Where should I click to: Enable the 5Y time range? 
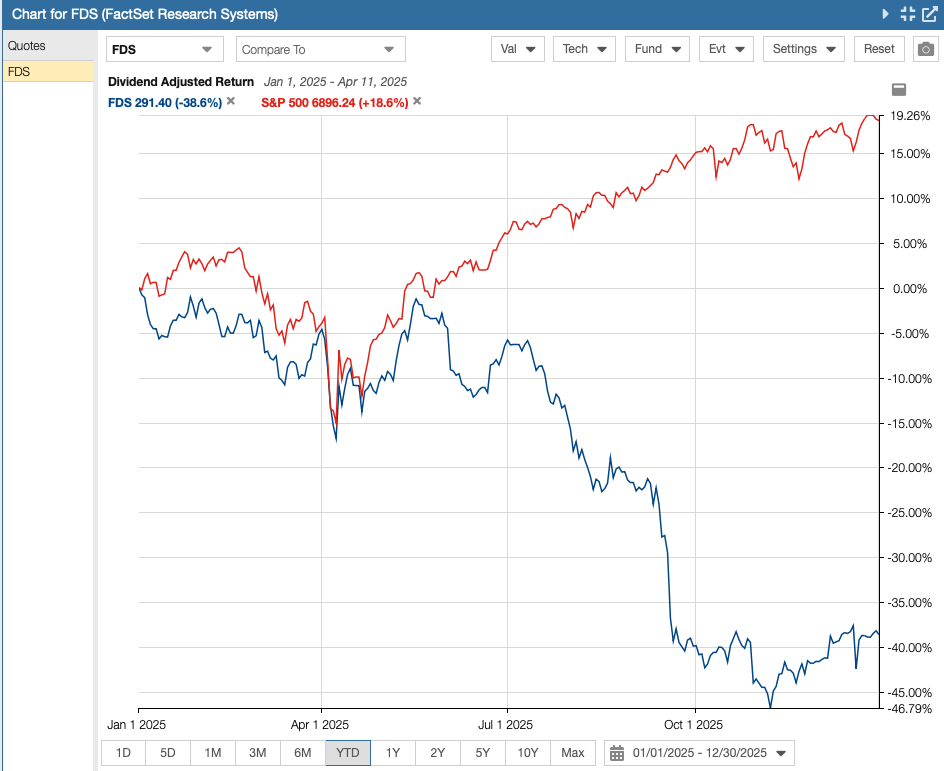pos(482,753)
